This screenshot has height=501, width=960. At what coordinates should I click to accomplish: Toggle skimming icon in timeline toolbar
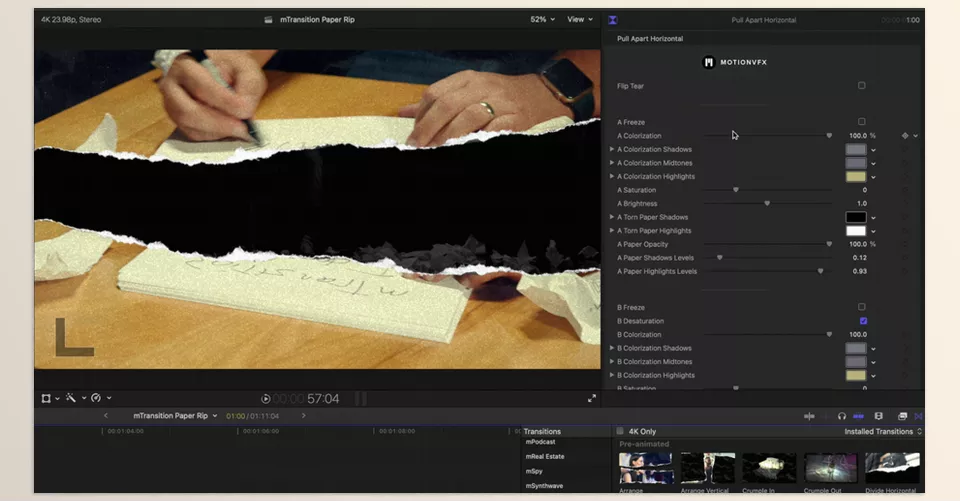(x=809, y=416)
